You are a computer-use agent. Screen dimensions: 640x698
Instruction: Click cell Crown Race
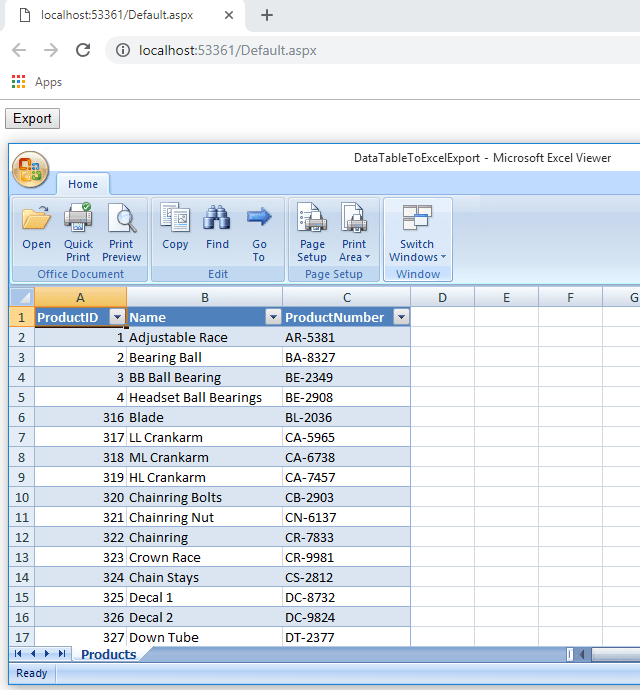[205, 557]
